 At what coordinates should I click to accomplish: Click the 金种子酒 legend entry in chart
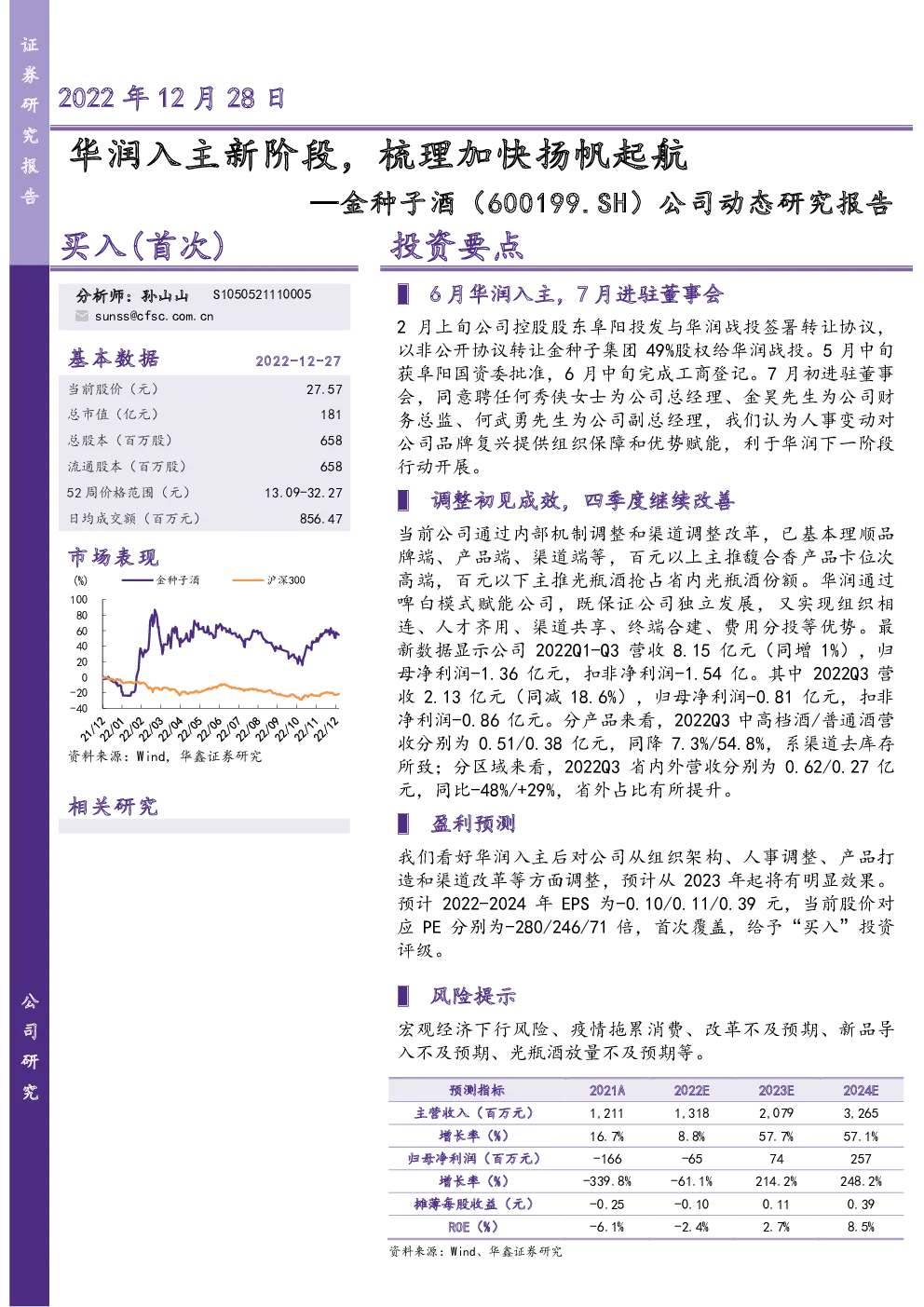(160, 579)
